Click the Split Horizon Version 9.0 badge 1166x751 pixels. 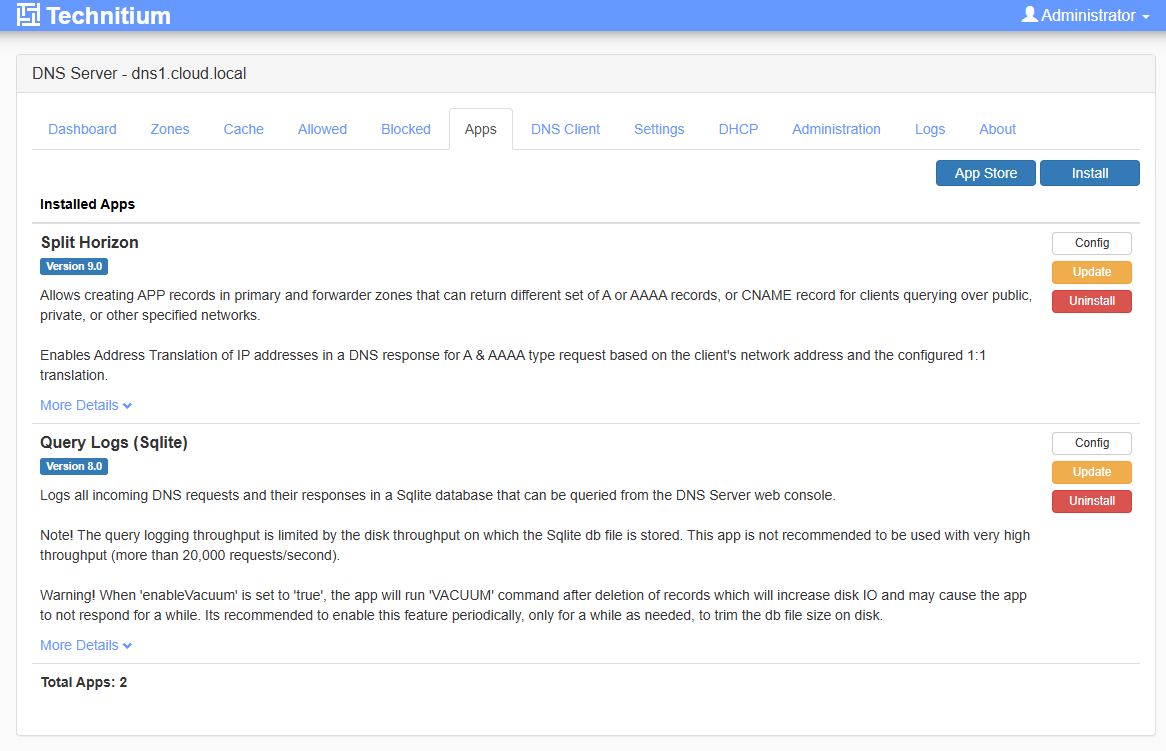[x=74, y=266]
